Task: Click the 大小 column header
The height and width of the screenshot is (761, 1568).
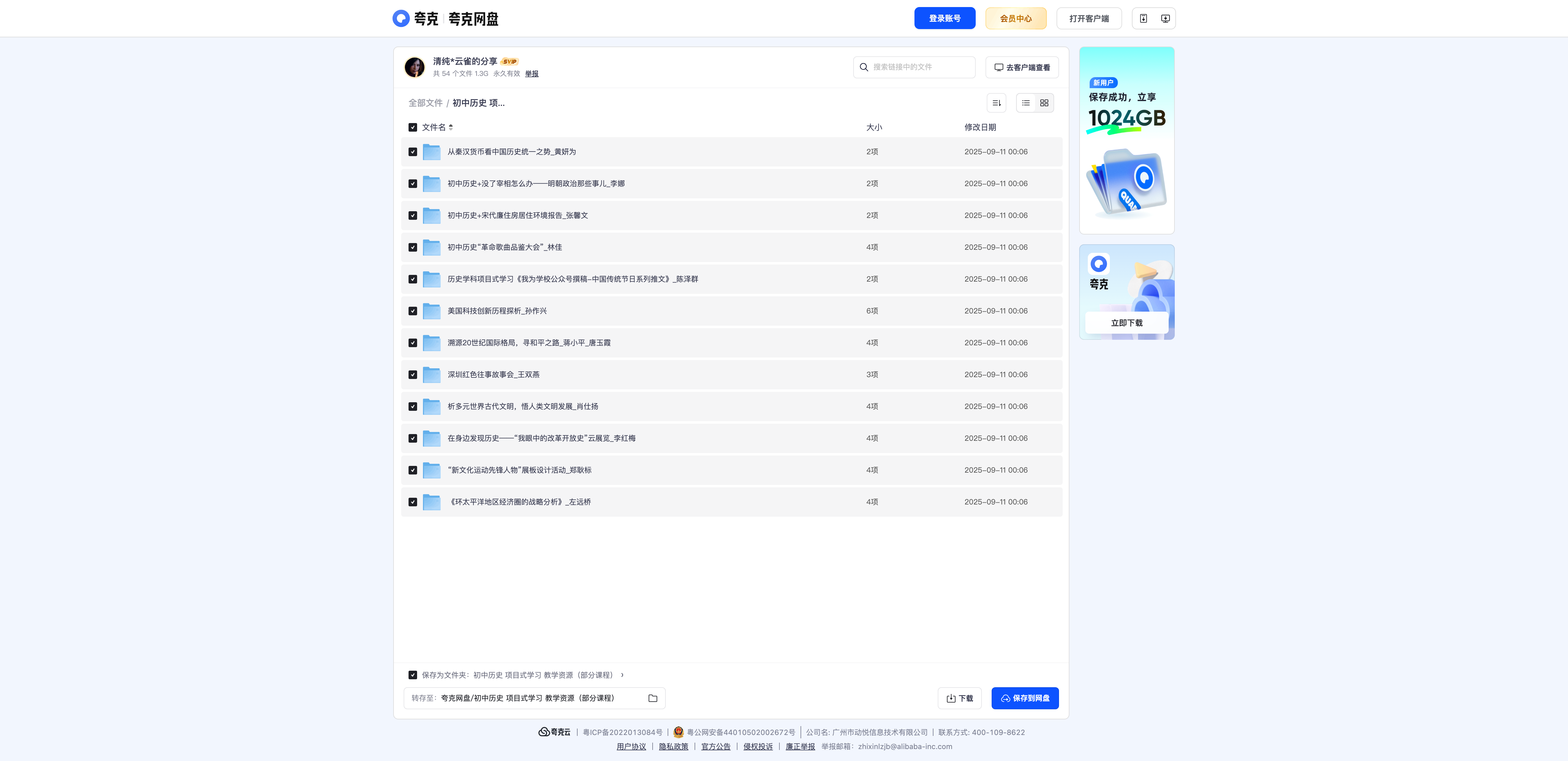Action: [x=874, y=127]
